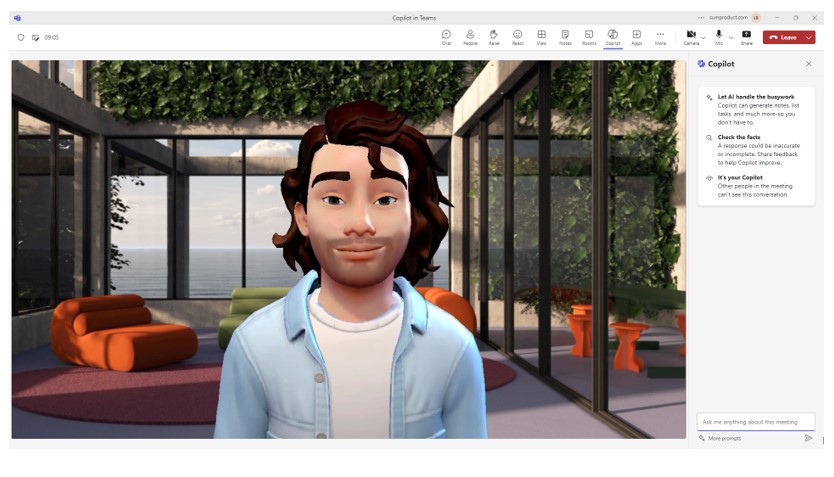Open the React emoji menu
This screenshot has height=477, width=834.
pyautogui.click(x=518, y=36)
